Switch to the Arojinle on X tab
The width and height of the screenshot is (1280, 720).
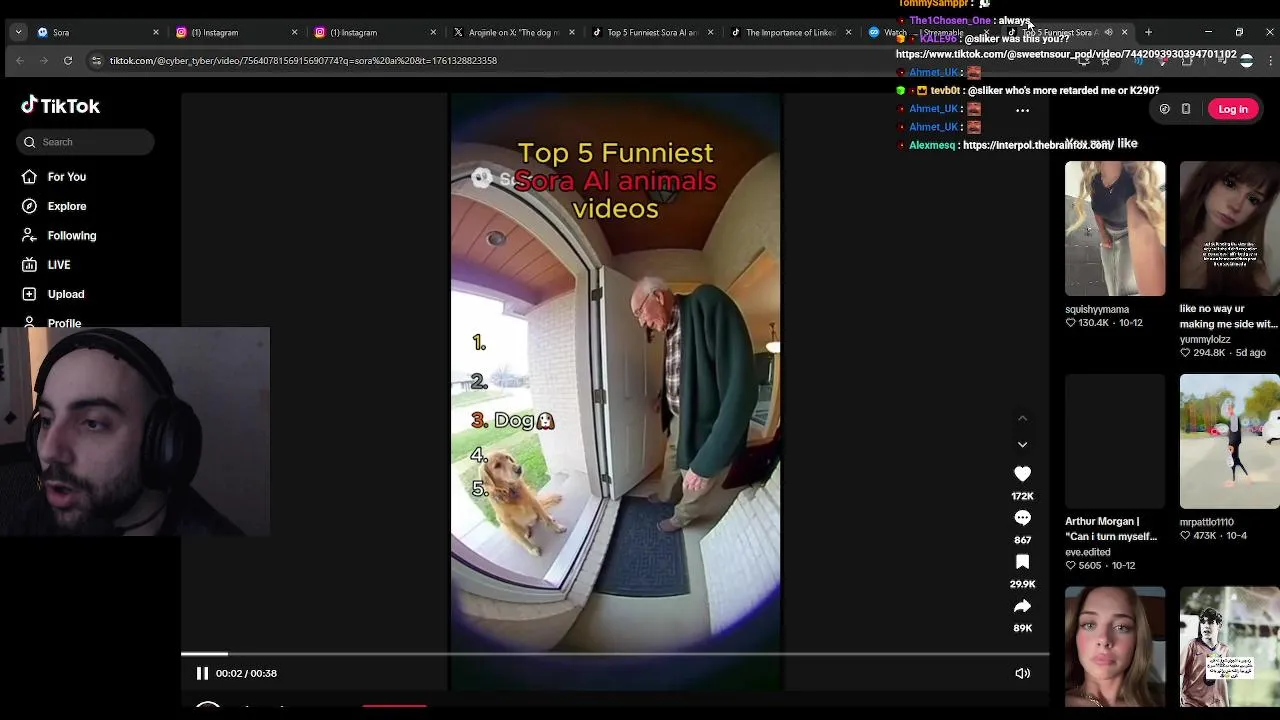point(513,32)
